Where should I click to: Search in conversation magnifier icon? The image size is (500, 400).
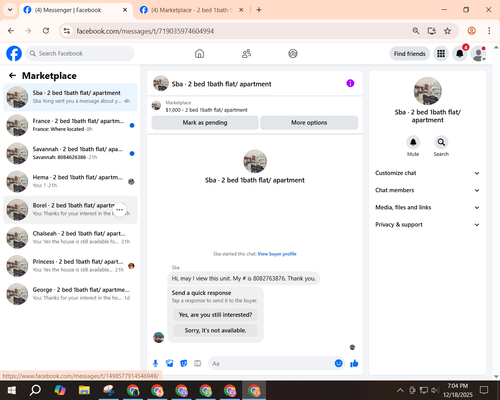pos(441,142)
